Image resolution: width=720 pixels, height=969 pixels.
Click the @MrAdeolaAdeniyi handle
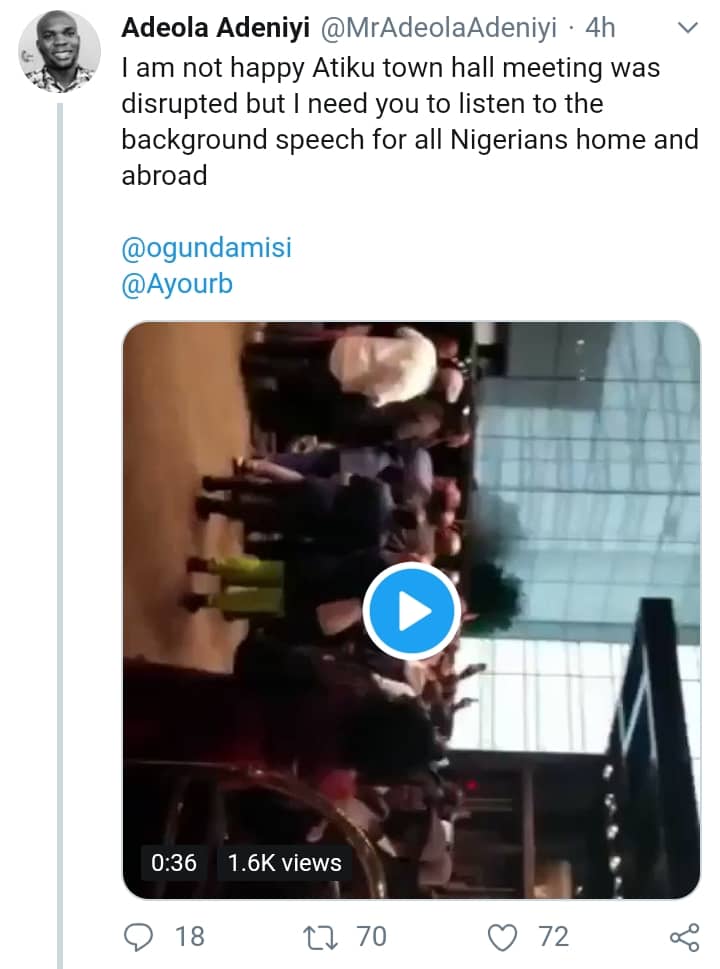point(437,29)
